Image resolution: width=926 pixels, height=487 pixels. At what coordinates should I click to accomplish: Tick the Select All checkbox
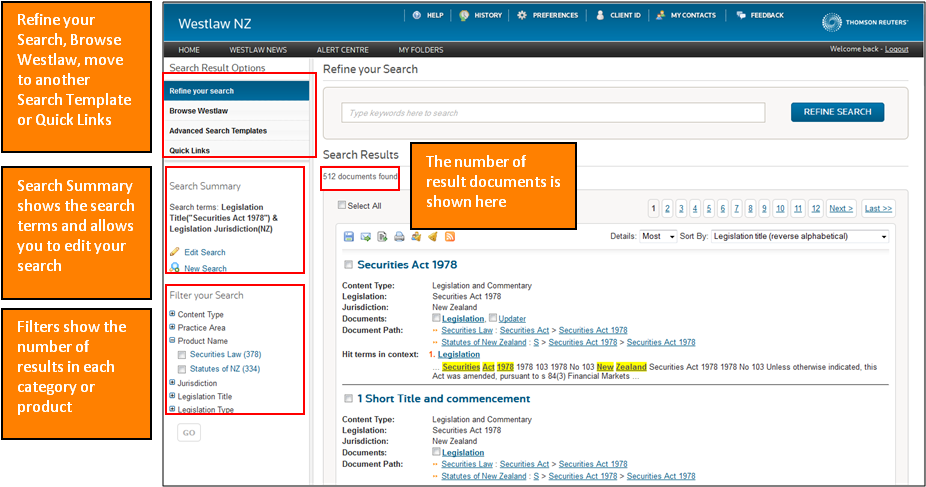(x=341, y=205)
